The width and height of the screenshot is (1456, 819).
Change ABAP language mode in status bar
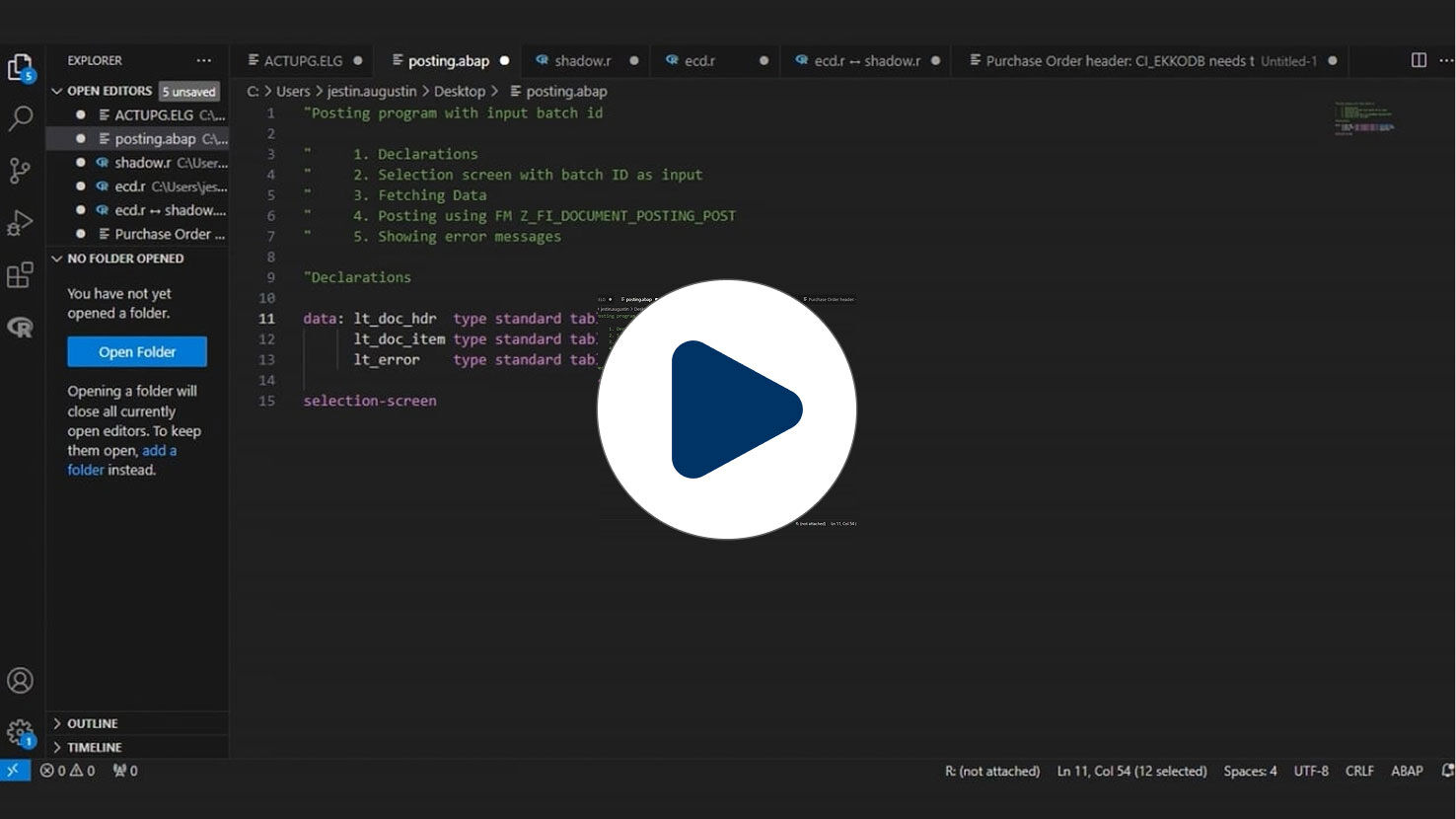tap(1407, 771)
